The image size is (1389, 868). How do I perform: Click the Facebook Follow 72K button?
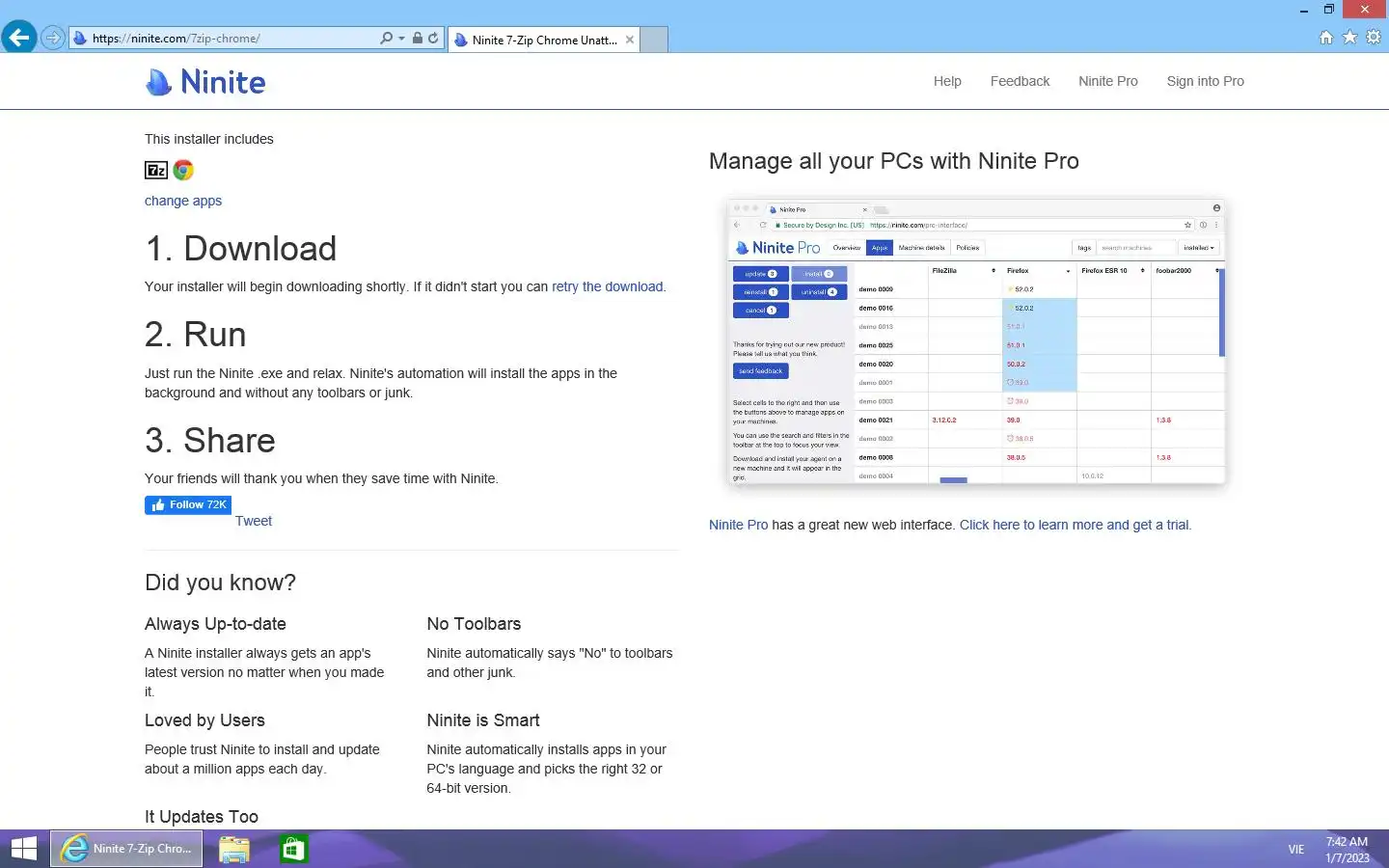[x=188, y=505]
